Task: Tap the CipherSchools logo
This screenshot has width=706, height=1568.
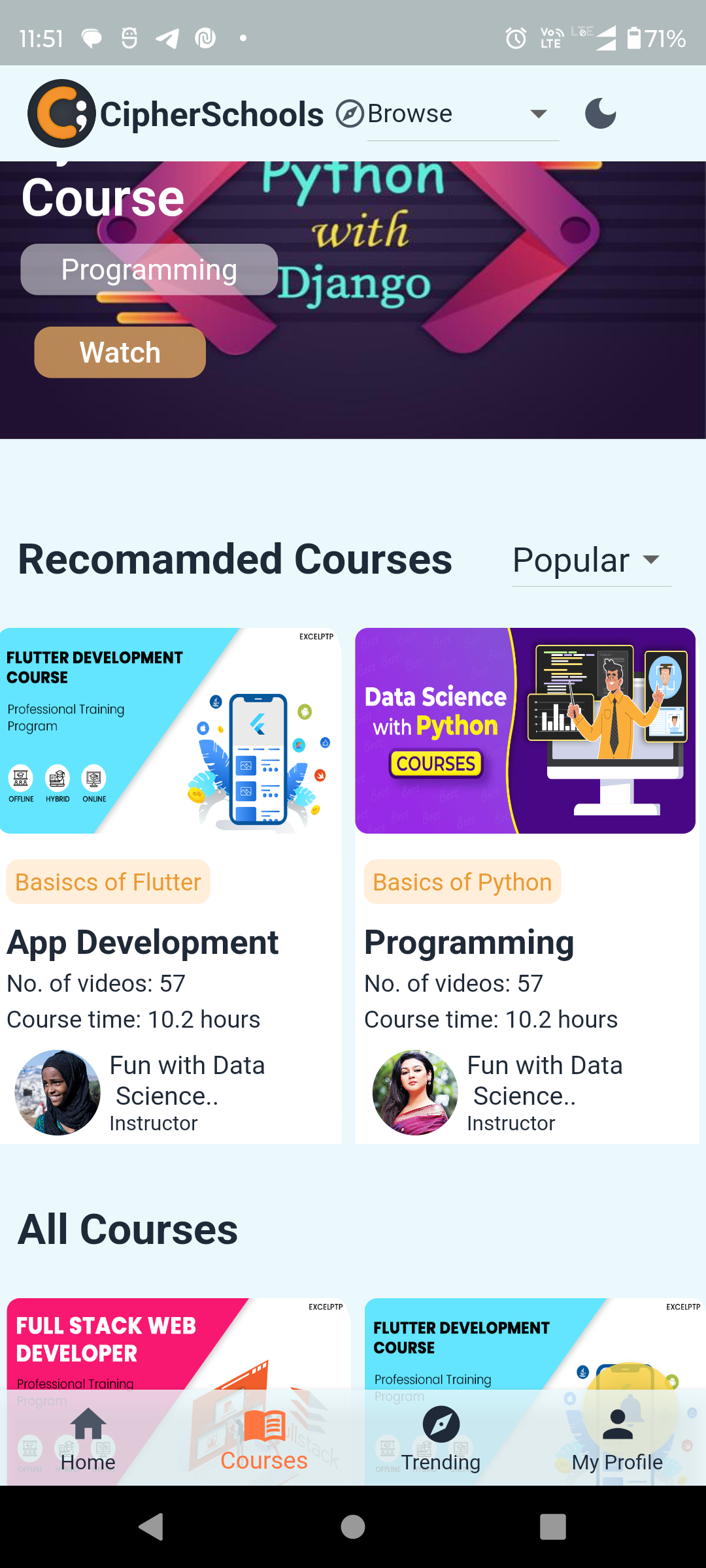Action: point(62,112)
